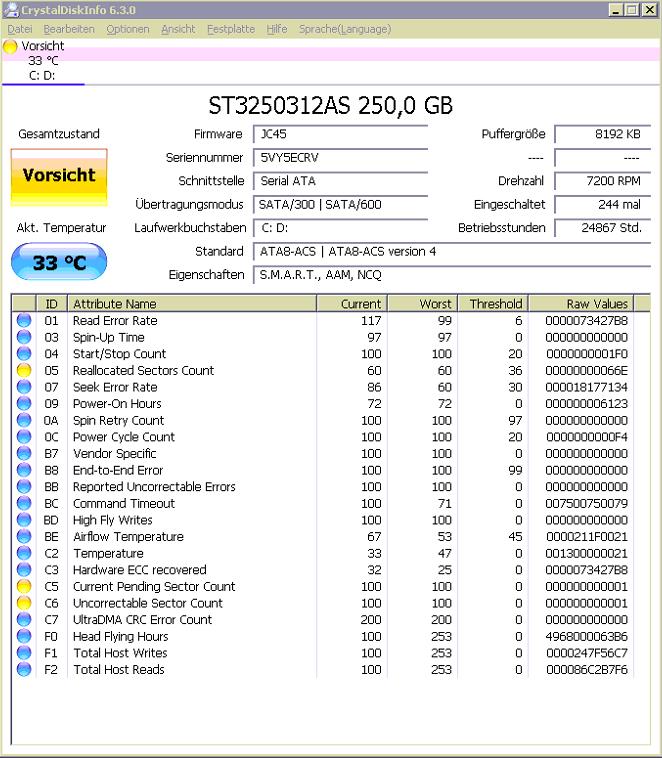Open the Festplatte menu
This screenshot has height=758, width=662.
coord(231,29)
